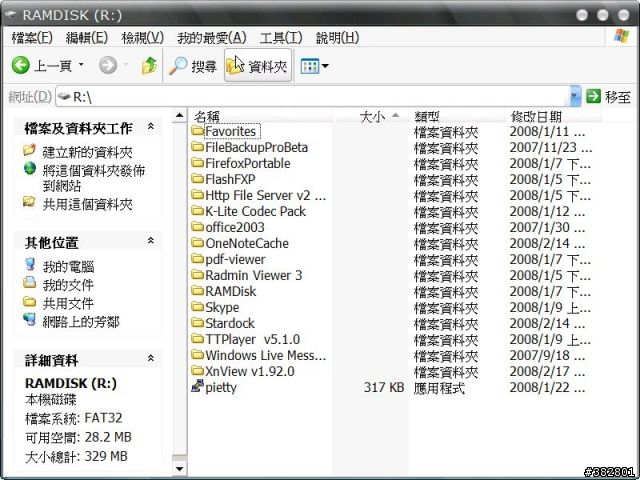The width and height of the screenshot is (640, 480).
Task: Click the sidebar scroll down arrow
Action: tap(180, 469)
